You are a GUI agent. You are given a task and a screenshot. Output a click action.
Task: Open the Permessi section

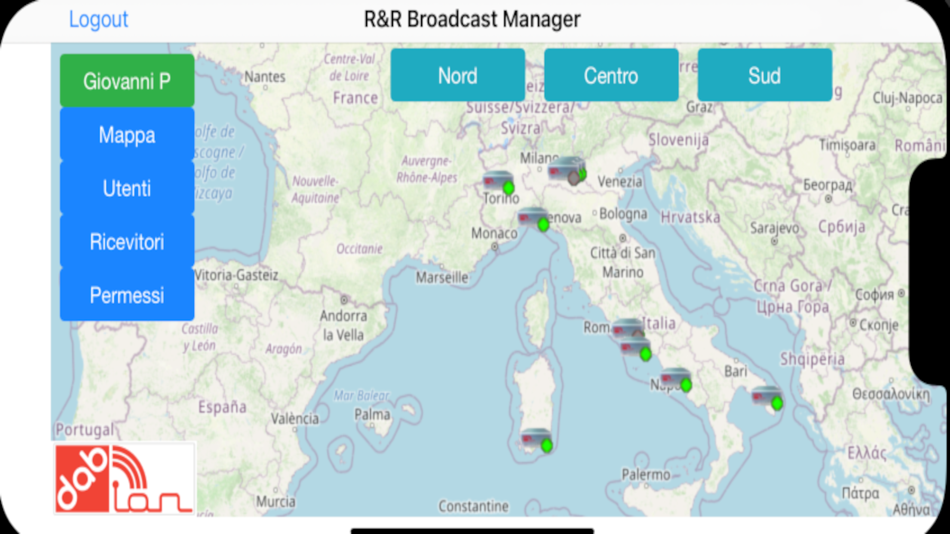click(x=127, y=295)
